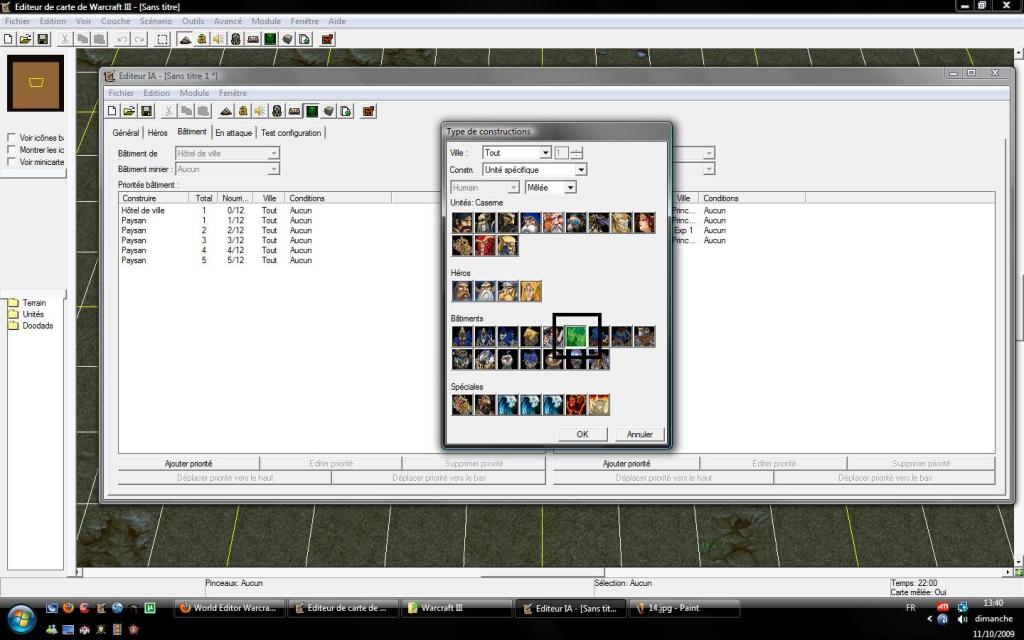Click 'Ajouter priorité' under the left priority list
This screenshot has width=1024, height=640.
(x=189, y=464)
